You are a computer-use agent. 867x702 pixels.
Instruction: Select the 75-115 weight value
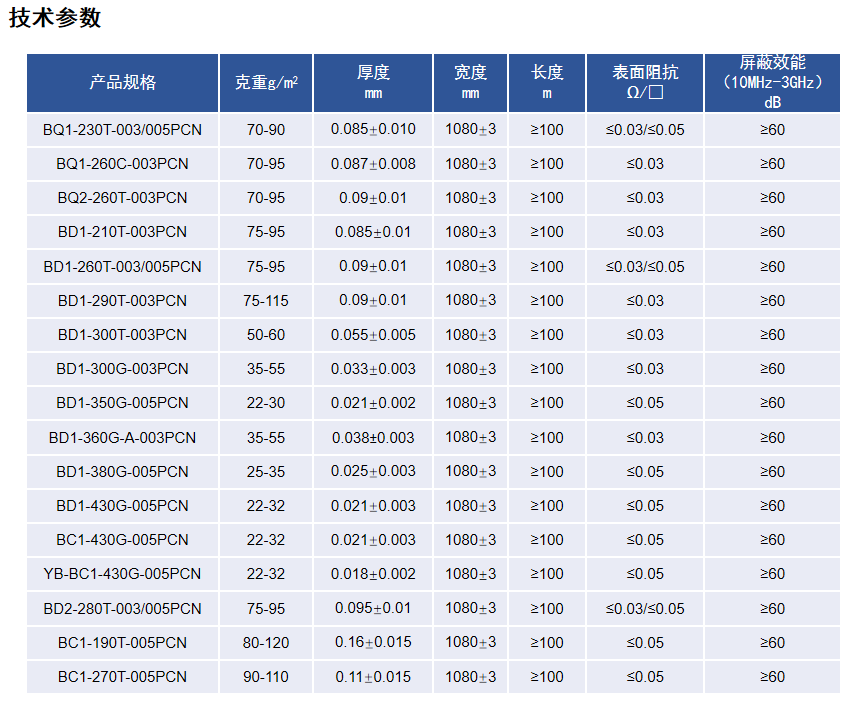(265, 300)
